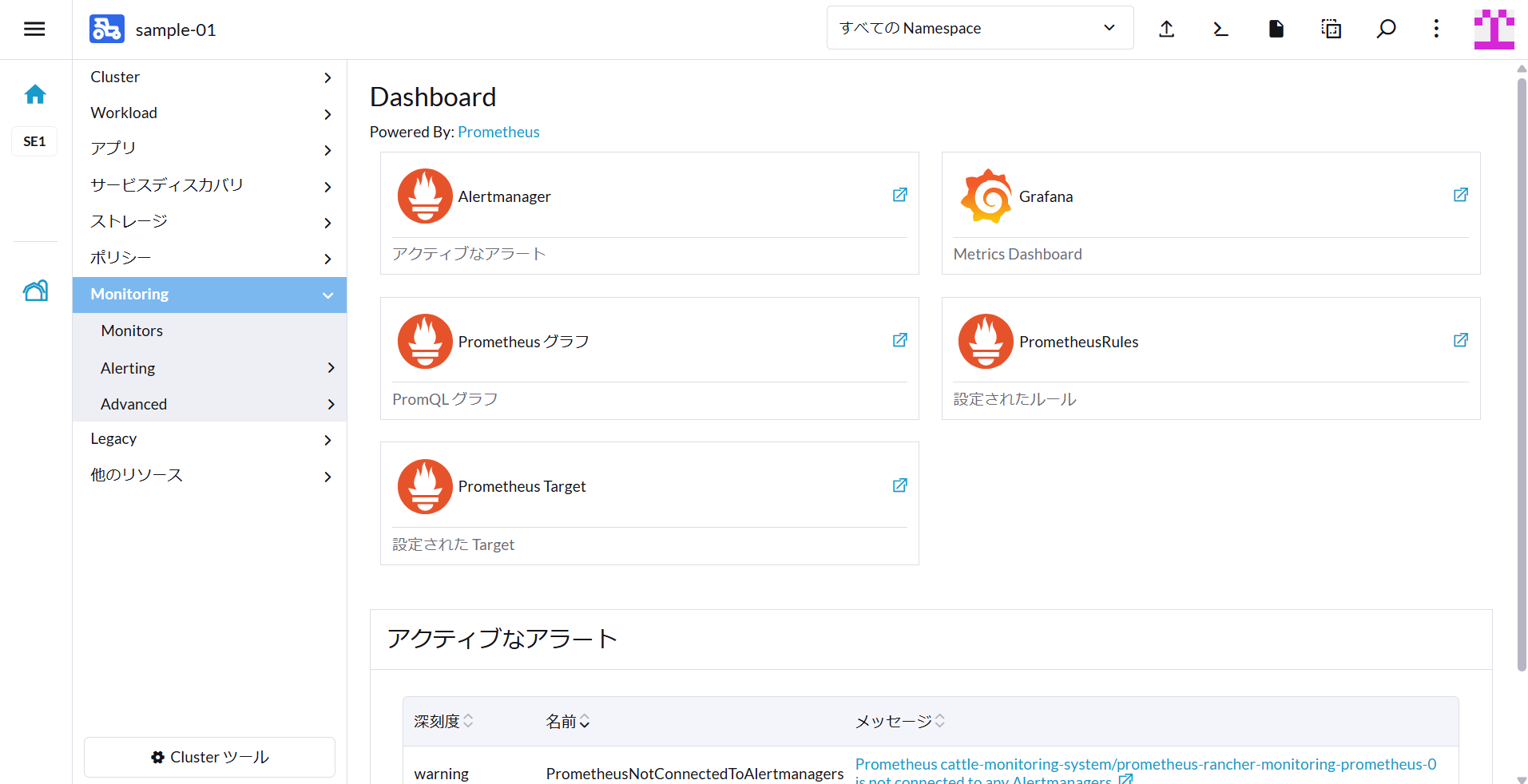Open the kubectl shell terminal icon

coord(1220,30)
